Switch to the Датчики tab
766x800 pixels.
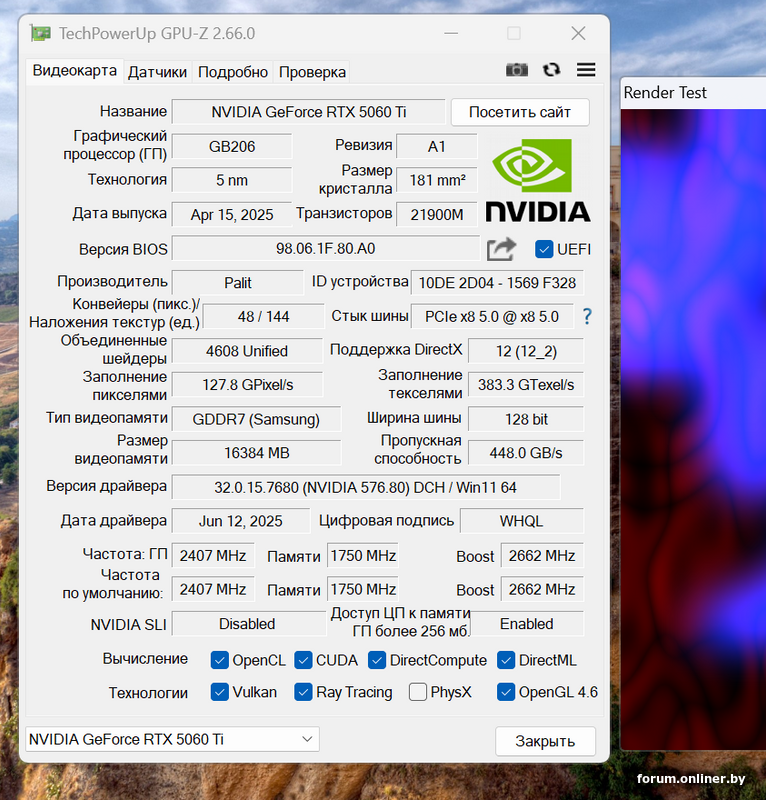coord(157,72)
